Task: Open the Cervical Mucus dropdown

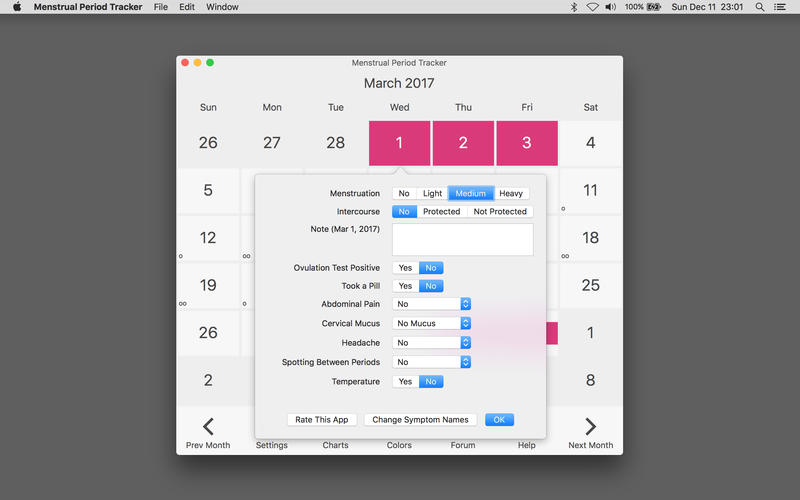Action: [431, 323]
